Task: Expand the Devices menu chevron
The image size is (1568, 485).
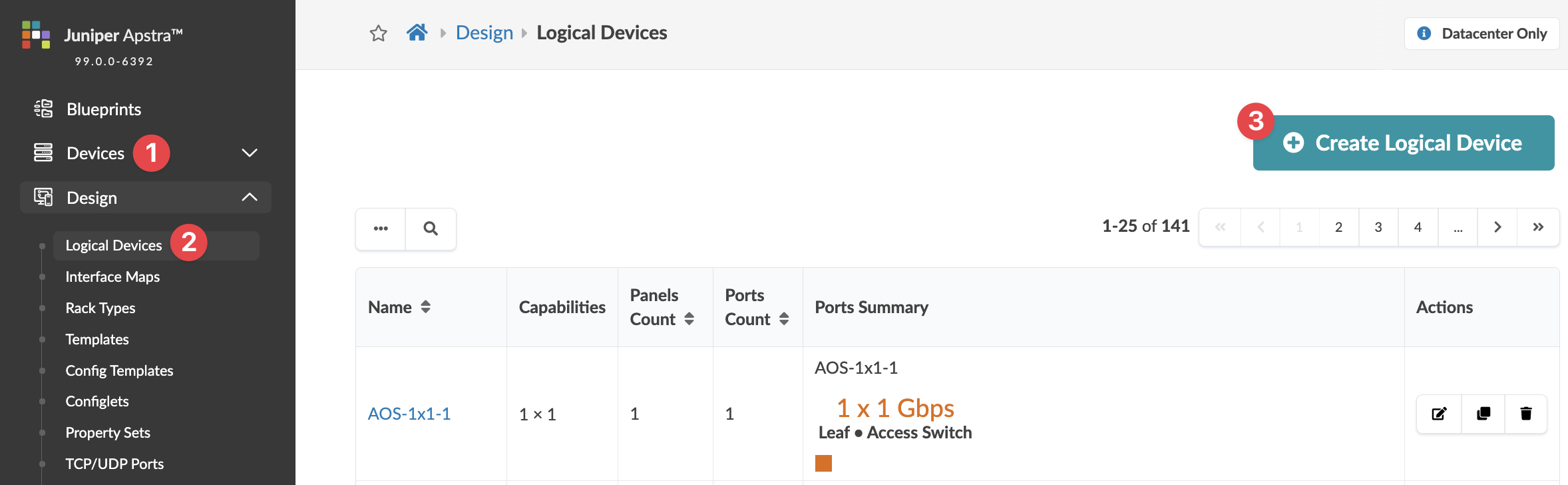Action: click(250, 153)
